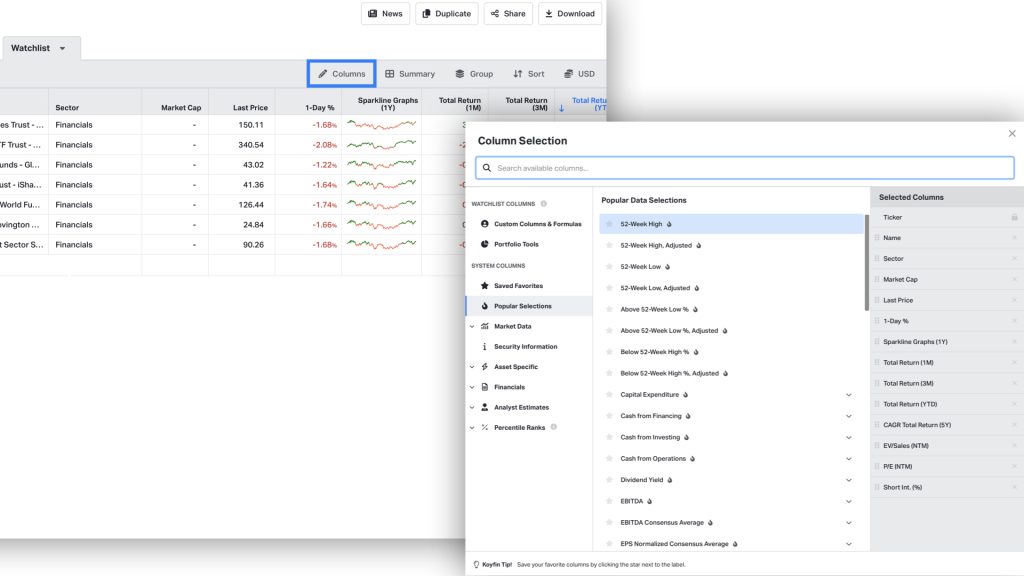The width and height of the screenshot is (1024, 576).
Task: Toggle star on Above 52-Week Low %
Action: click(x=610, y=310)
